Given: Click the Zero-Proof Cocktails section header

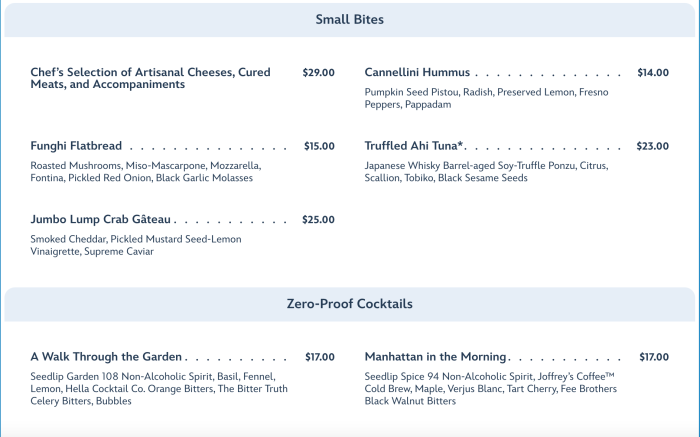Looking at the screenshot, I should (350, 304).
